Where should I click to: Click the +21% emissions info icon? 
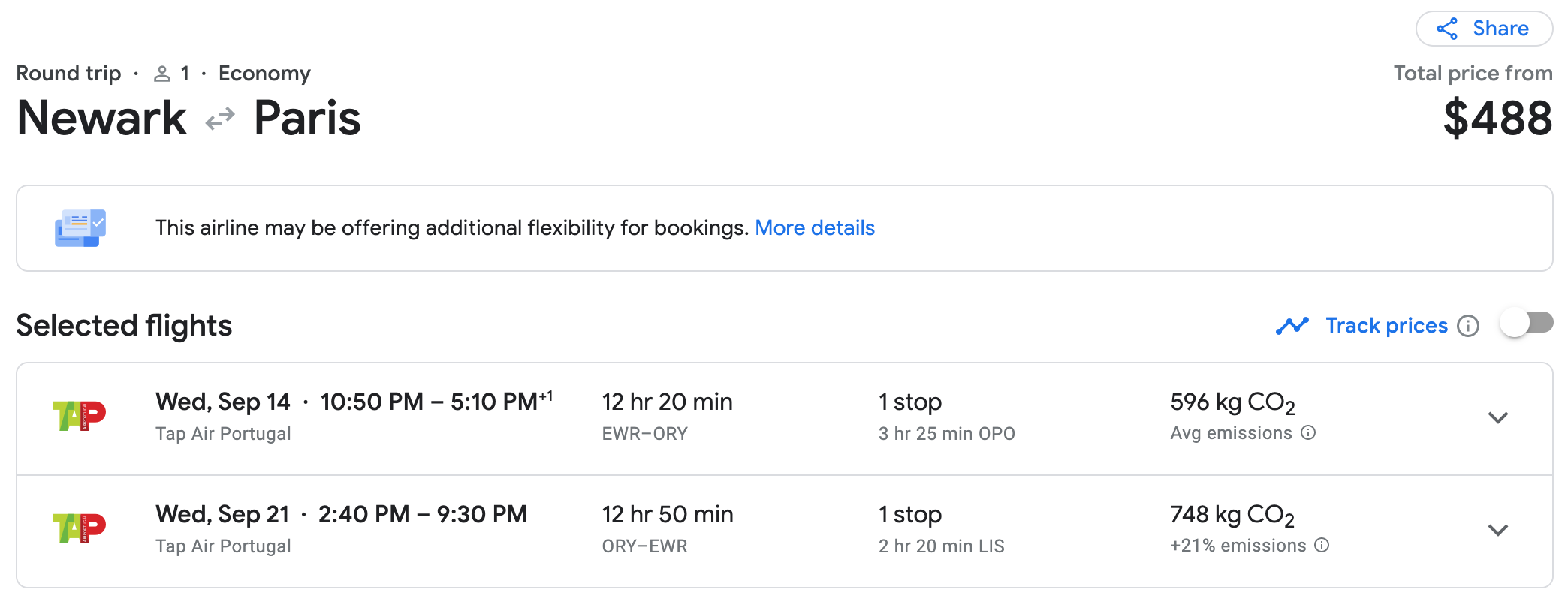(1322, 546)
